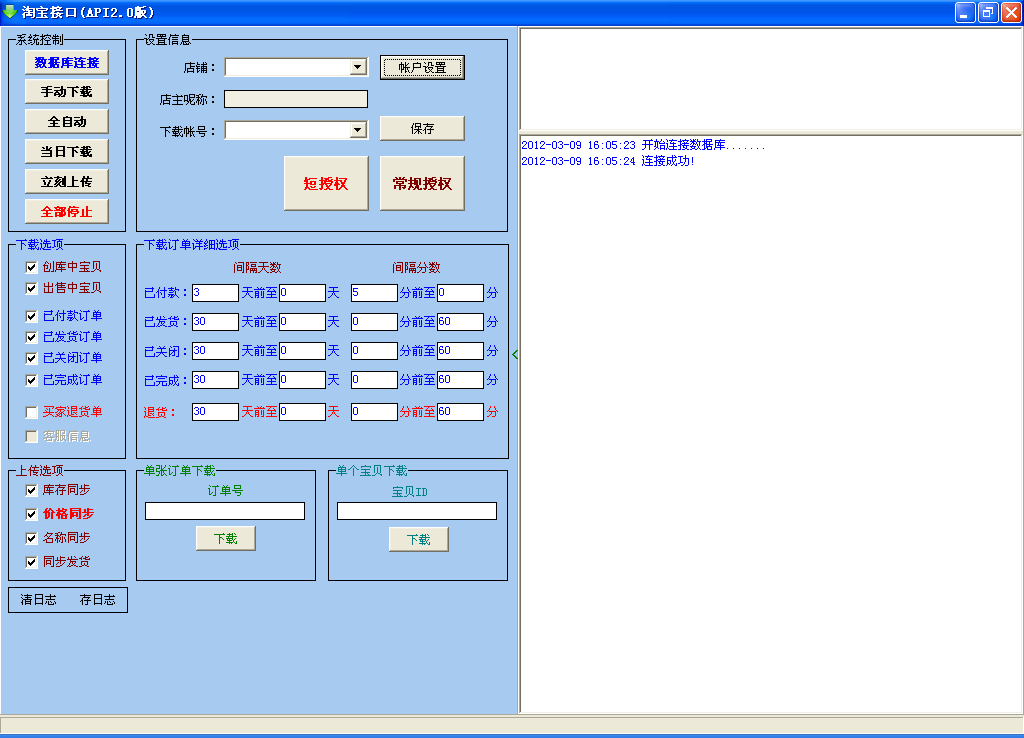1024x738 pixels.
Task: Uncheck the 已付款订单 checkbox
Action: tap(31, 316)
